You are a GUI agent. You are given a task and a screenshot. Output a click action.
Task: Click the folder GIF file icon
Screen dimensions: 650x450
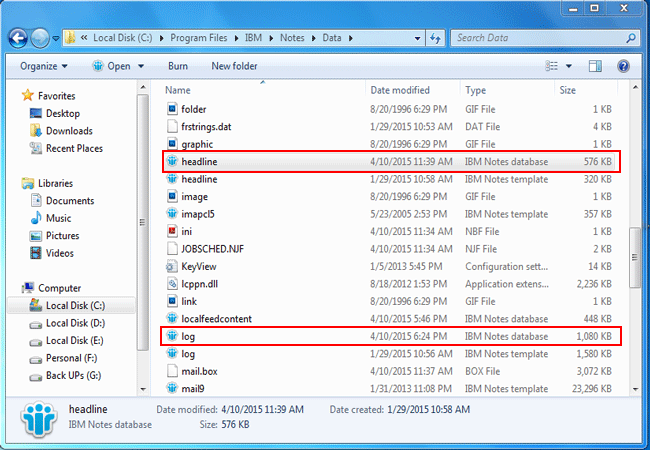tap(172, 109)
